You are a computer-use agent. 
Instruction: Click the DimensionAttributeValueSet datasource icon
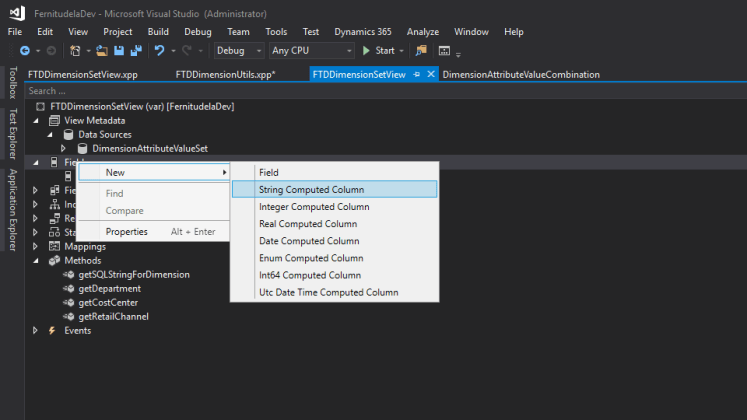[x=82, y=149]
